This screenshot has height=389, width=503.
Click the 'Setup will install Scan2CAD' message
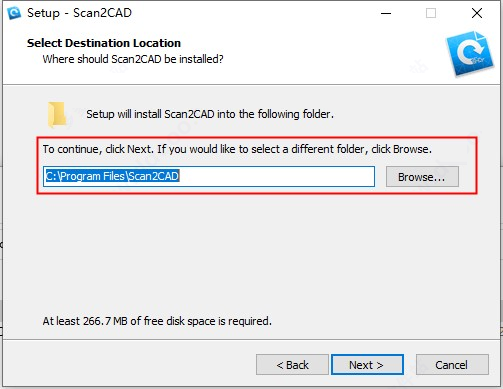tap(210, 114)
